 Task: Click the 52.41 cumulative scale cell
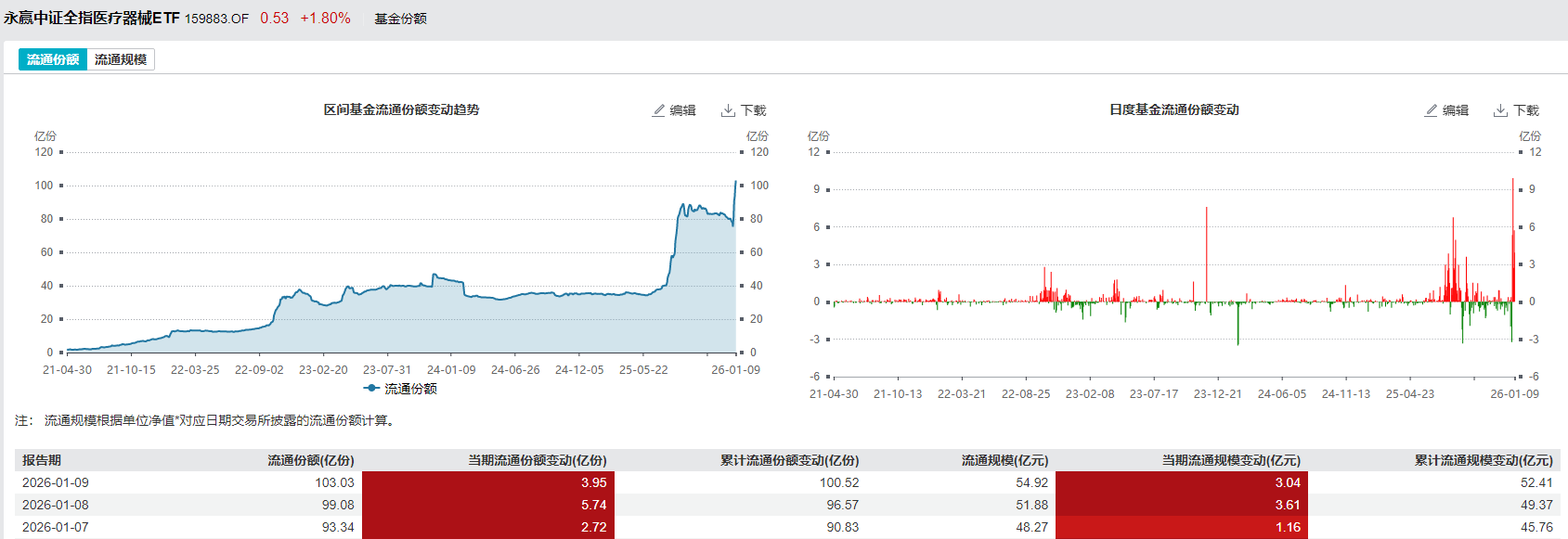tap(1536, 482)
